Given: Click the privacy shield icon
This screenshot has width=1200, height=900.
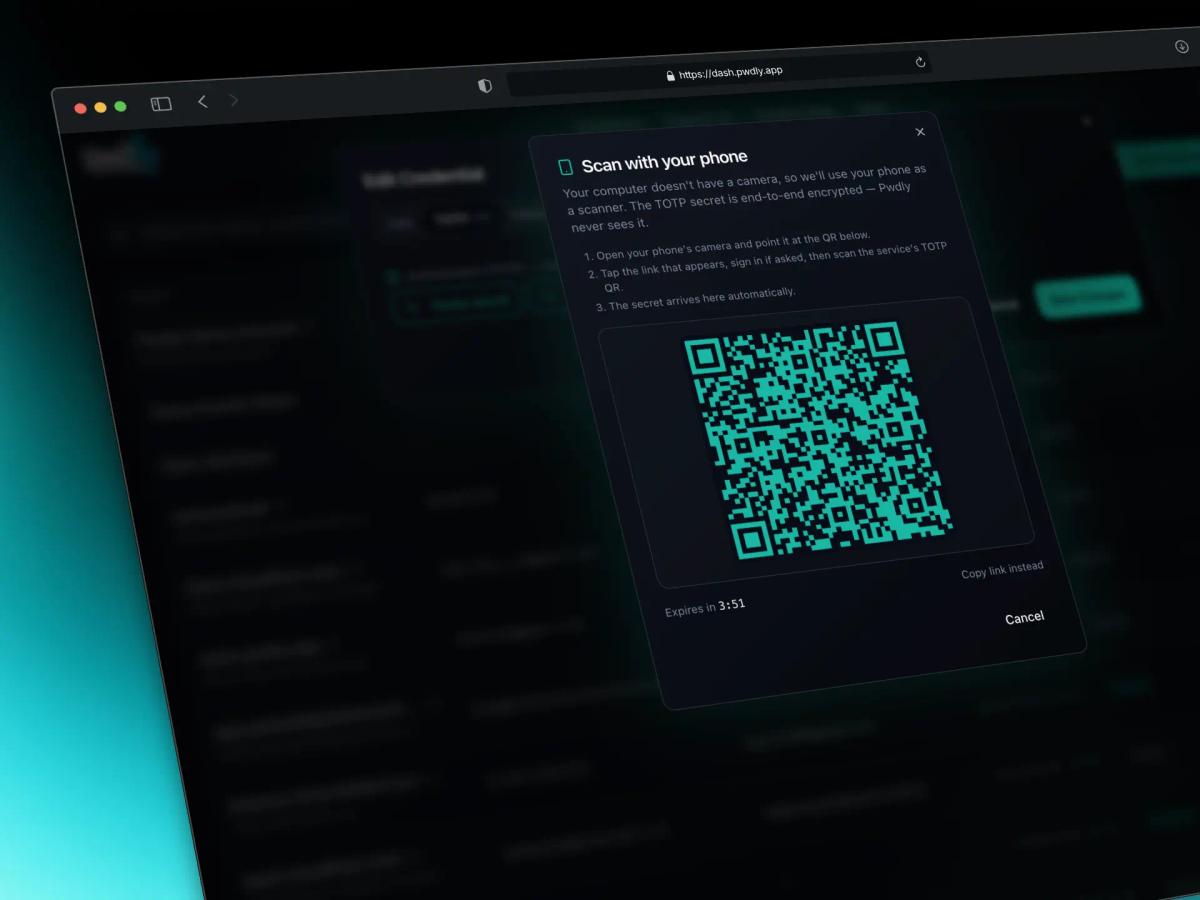Looking at the screenshot, I should click(485, 86).
